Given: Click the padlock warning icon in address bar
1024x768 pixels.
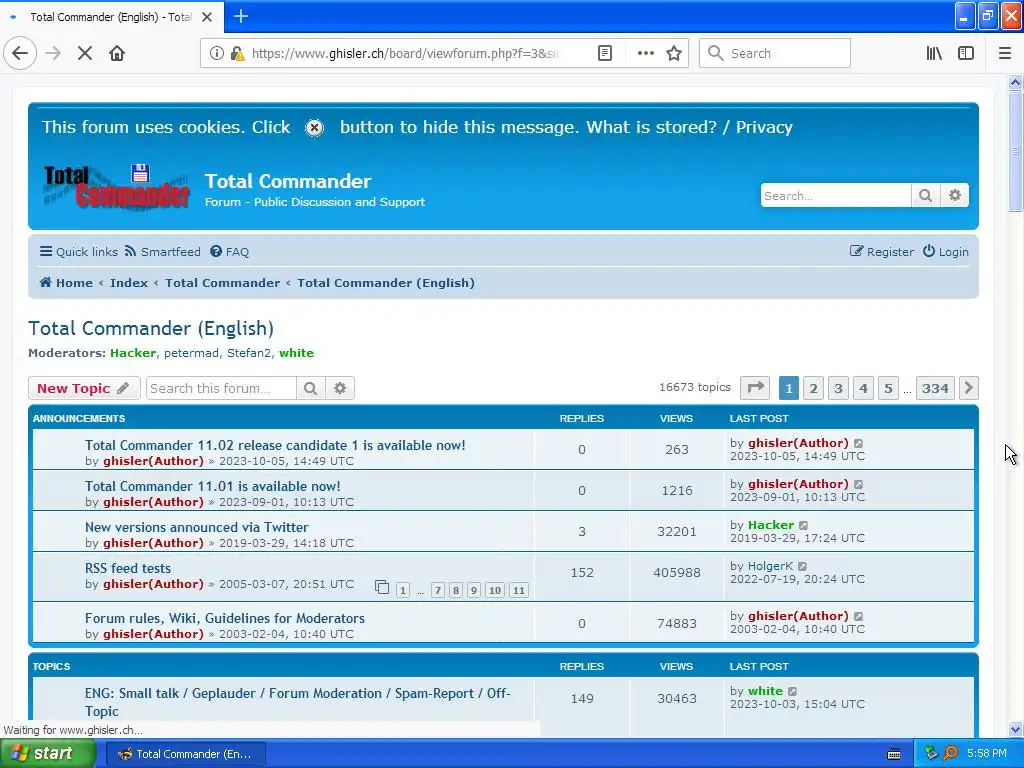Looking at the screenshot, I should pyautogui.click(x=238, y=54).
